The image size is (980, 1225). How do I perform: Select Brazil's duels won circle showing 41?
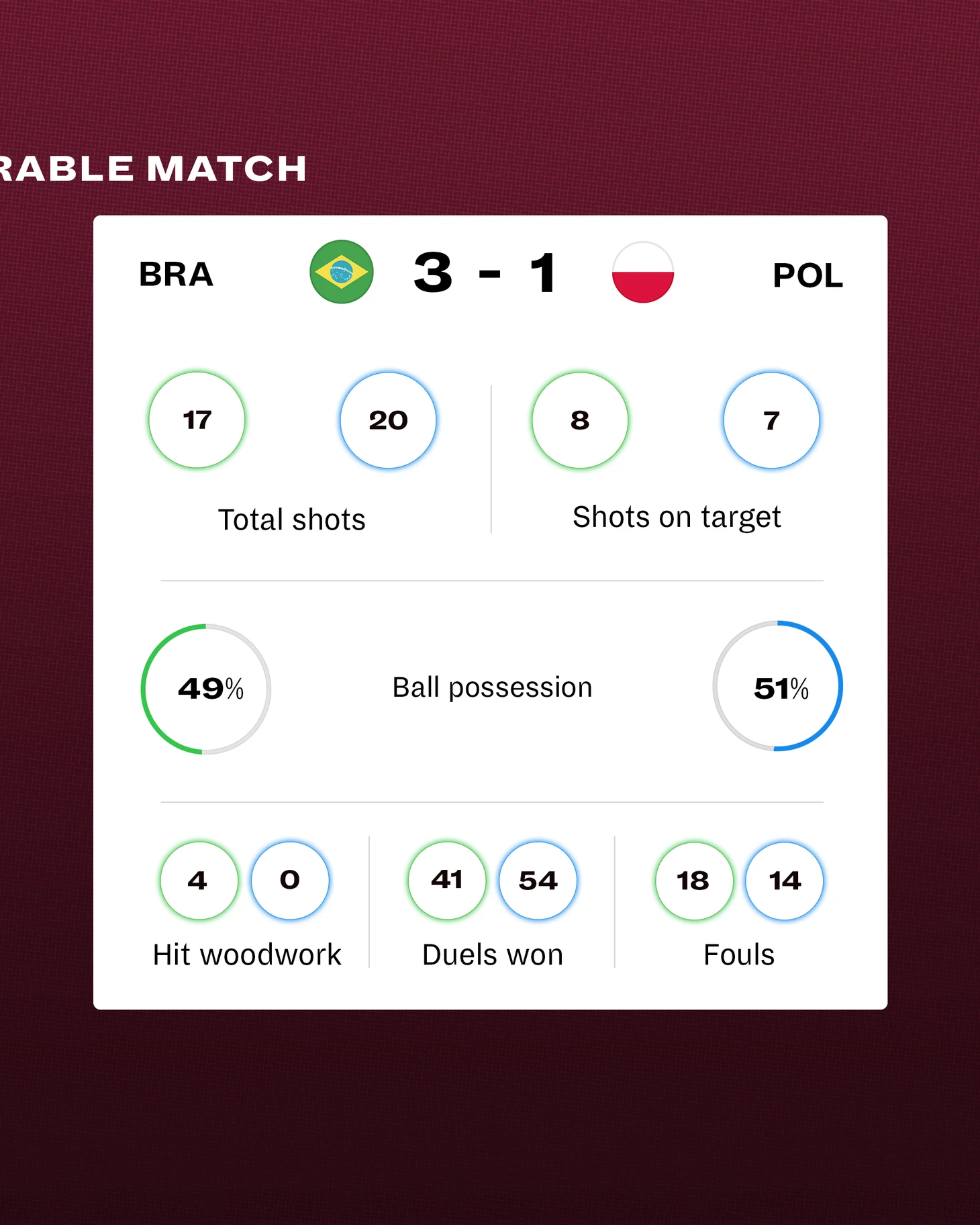point(447,881)
